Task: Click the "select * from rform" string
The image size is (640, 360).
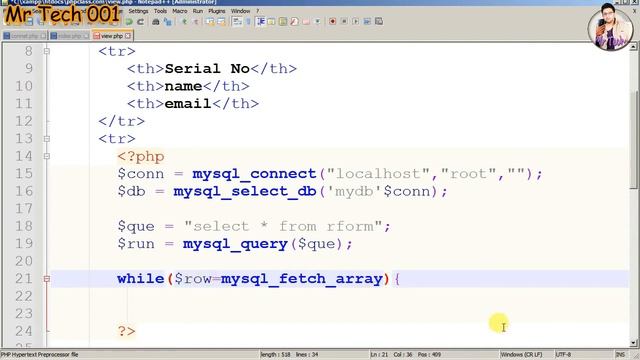Action: (x=283, y=227)
